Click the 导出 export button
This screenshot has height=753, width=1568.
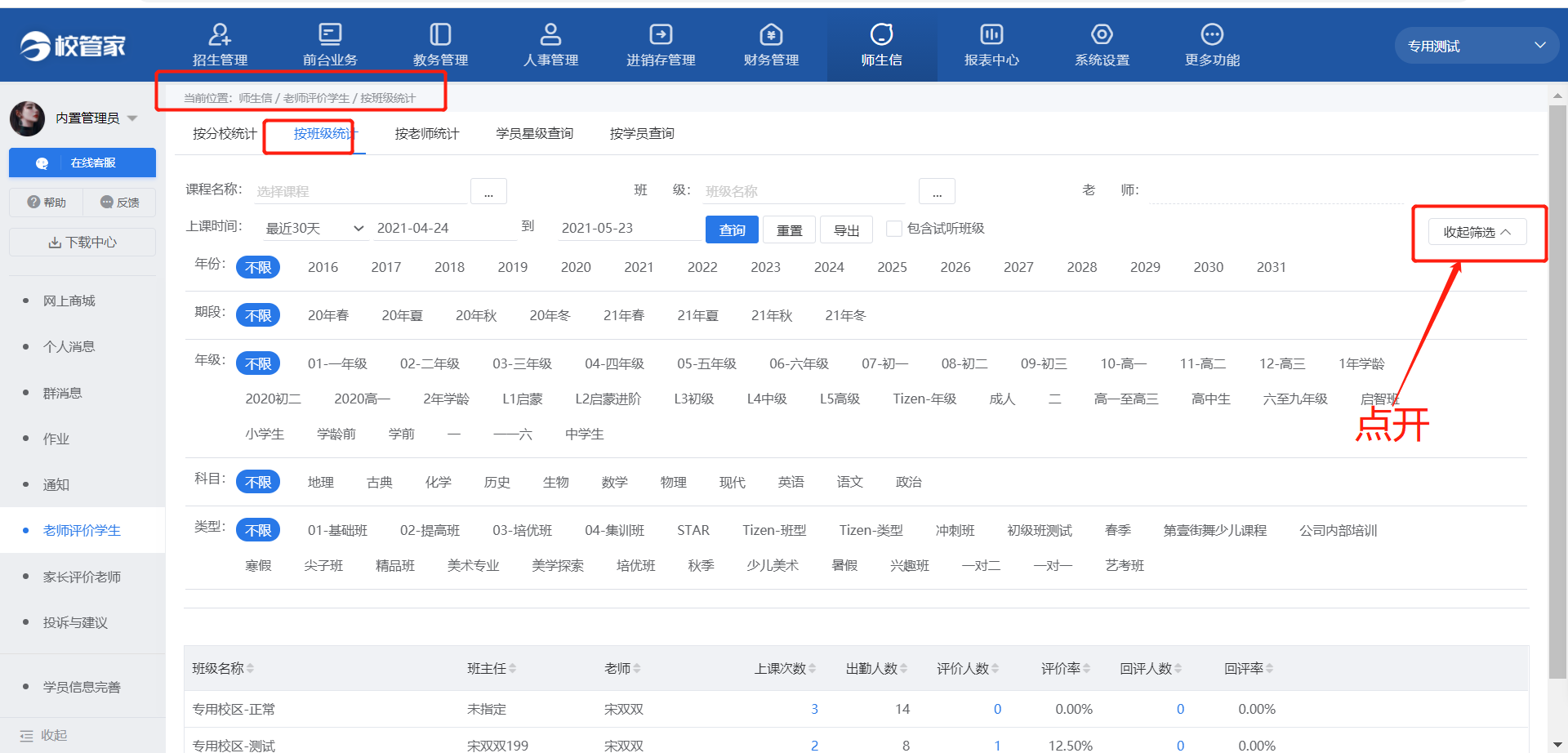(x=846, y=229)
